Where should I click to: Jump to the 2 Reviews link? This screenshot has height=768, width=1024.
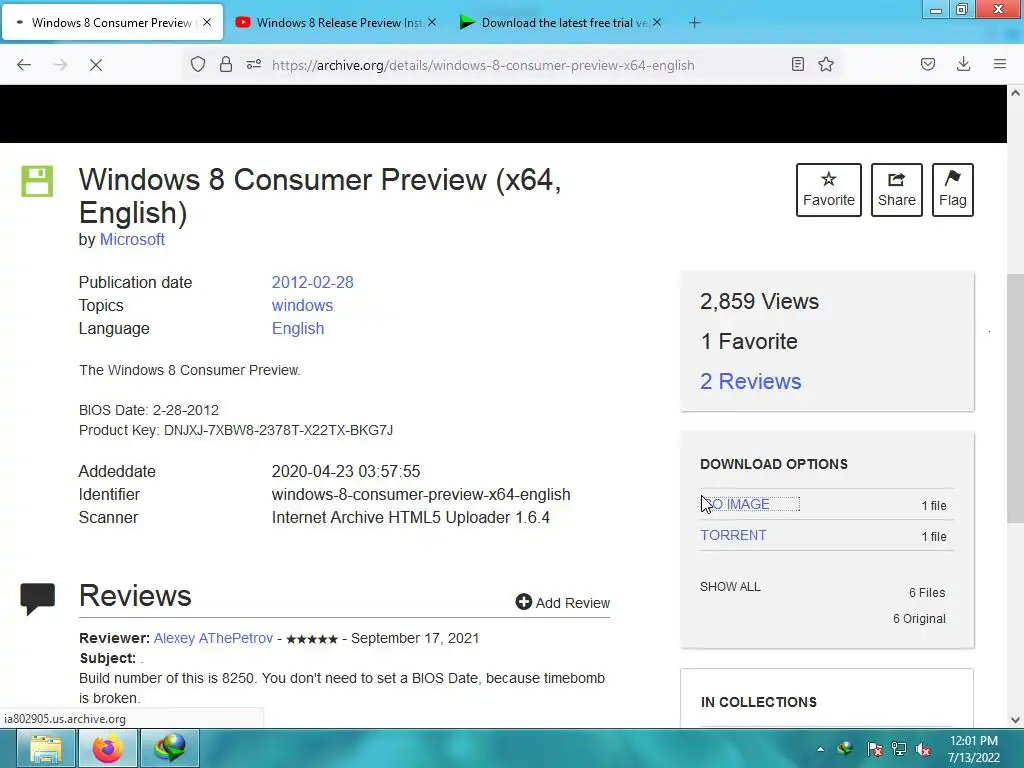coord(750,381)
